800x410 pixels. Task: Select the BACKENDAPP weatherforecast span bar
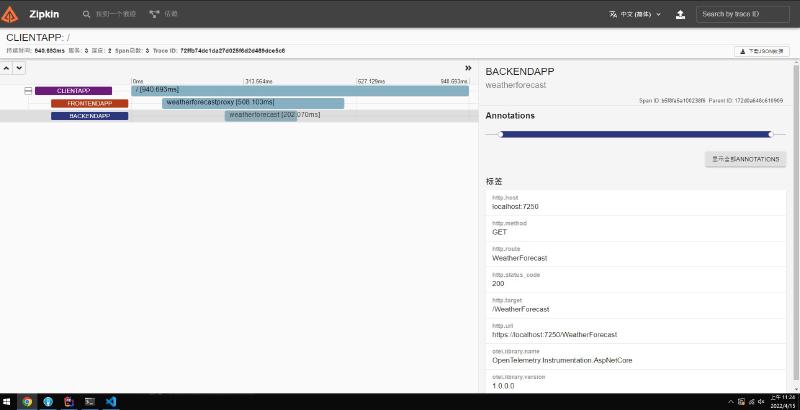[262, 115]
